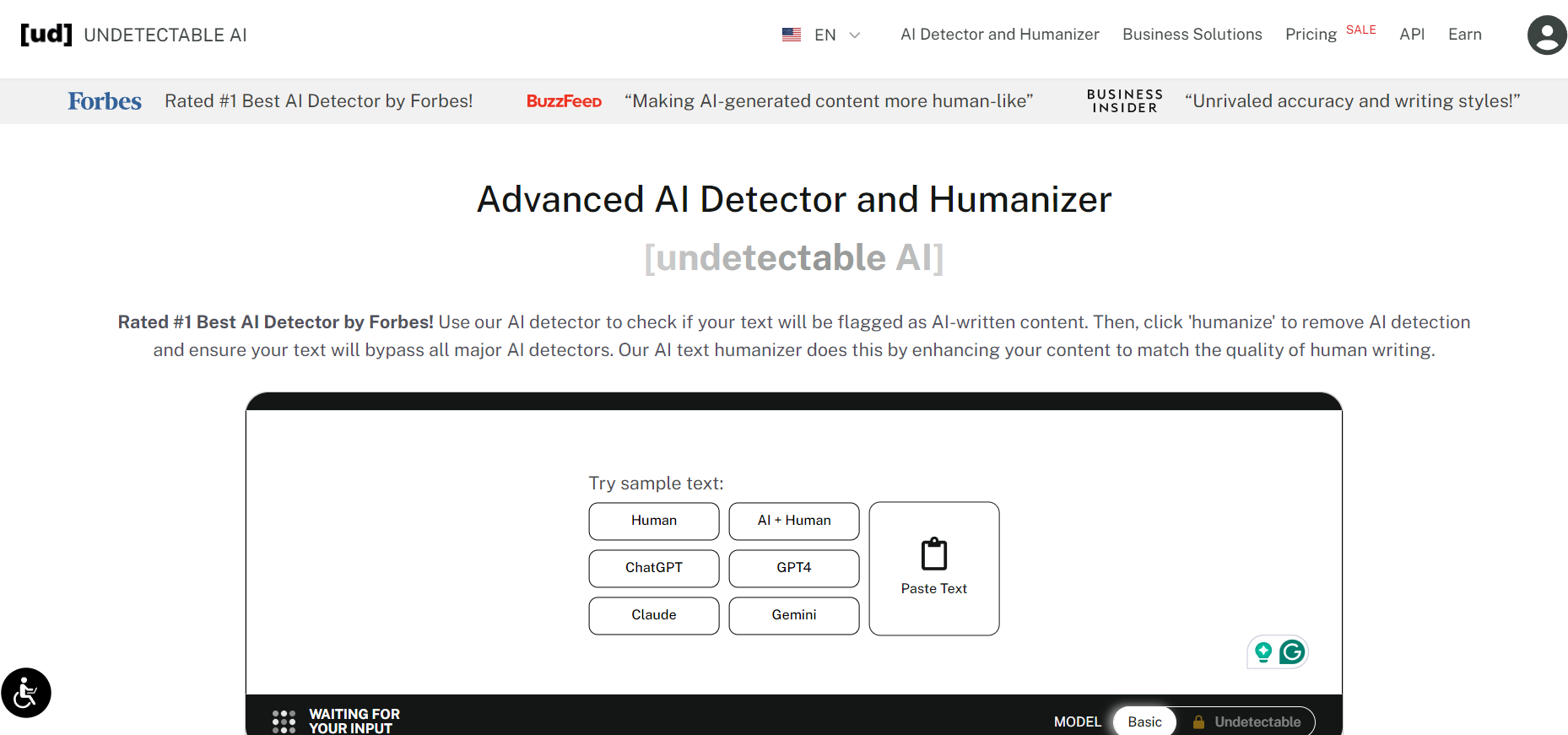
Task: Click the Forbes logo
Action: click(x=105, y=101)
